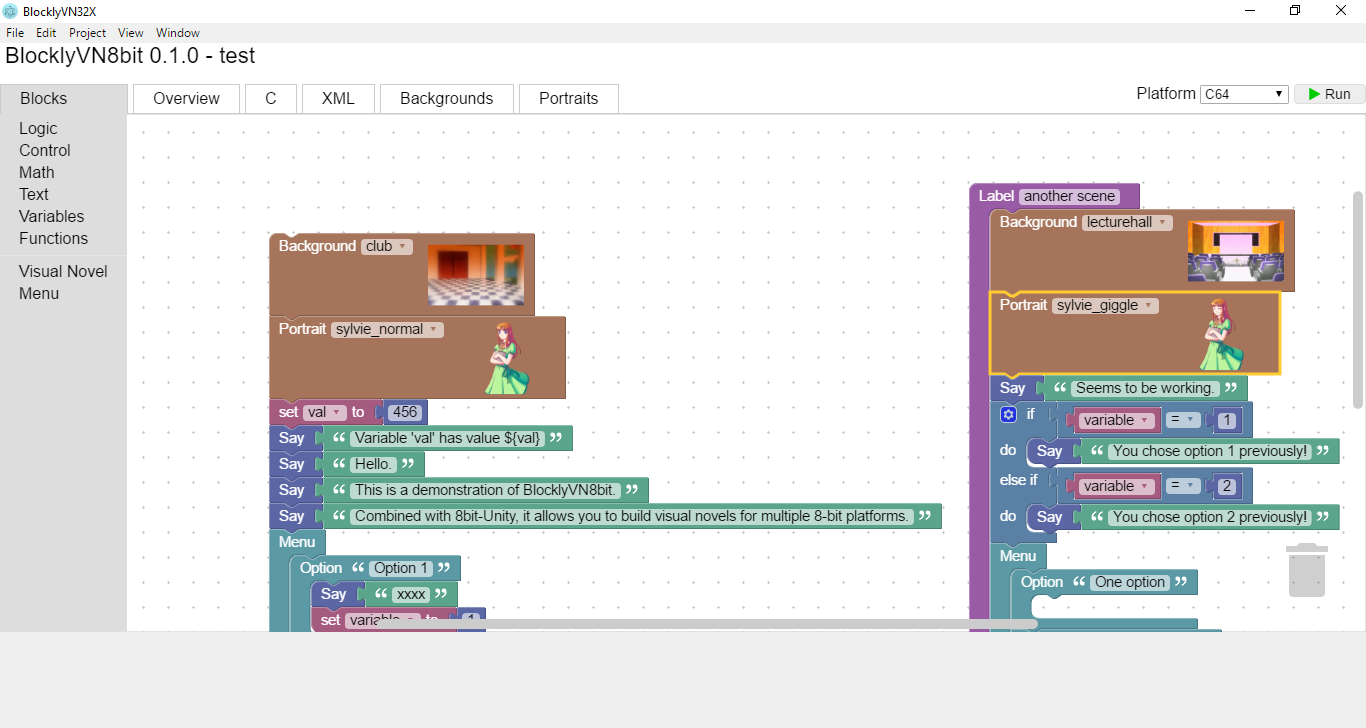The width and height of the screenshot is (1366, 728).
Task: Click the BlocklyVN32X application icon in titlebar
Action: click(x=10, y=11)
